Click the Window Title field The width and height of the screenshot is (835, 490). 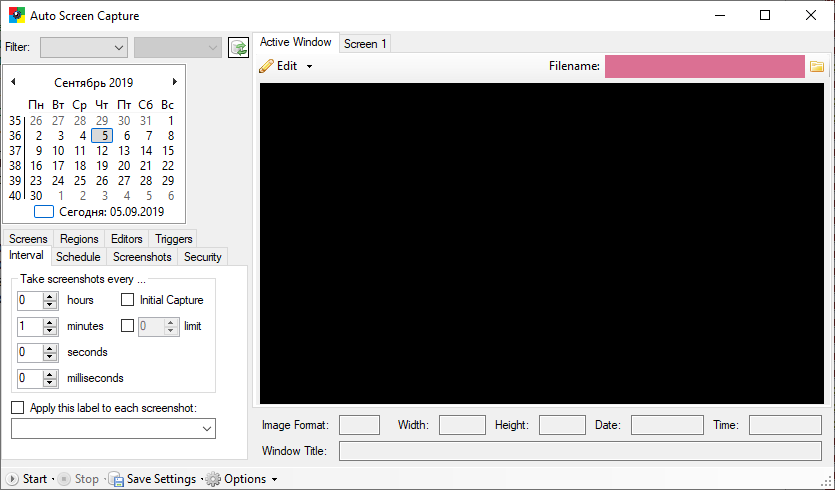[580, 451]
